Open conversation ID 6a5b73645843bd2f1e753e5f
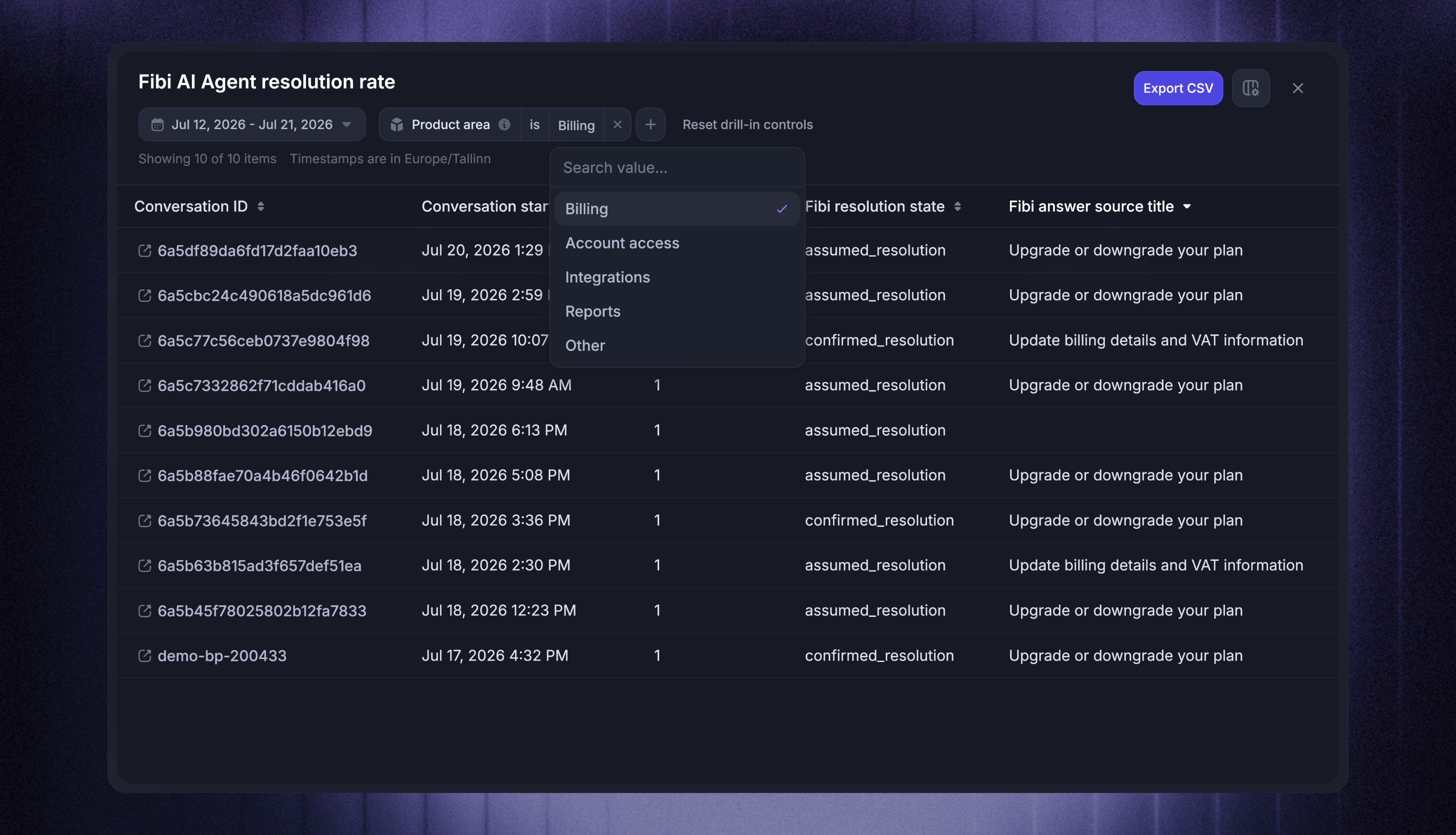 (x=262, y=521)
